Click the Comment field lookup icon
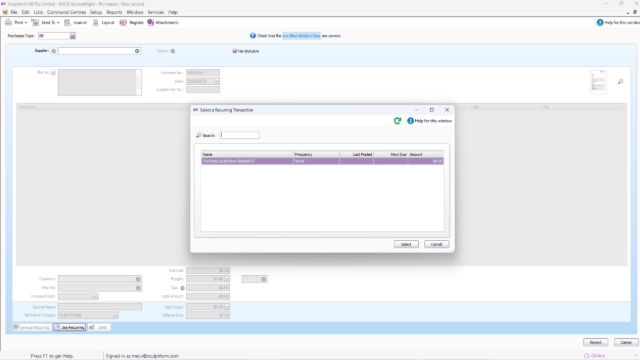 pyautogui.click(x=138, y=279)
